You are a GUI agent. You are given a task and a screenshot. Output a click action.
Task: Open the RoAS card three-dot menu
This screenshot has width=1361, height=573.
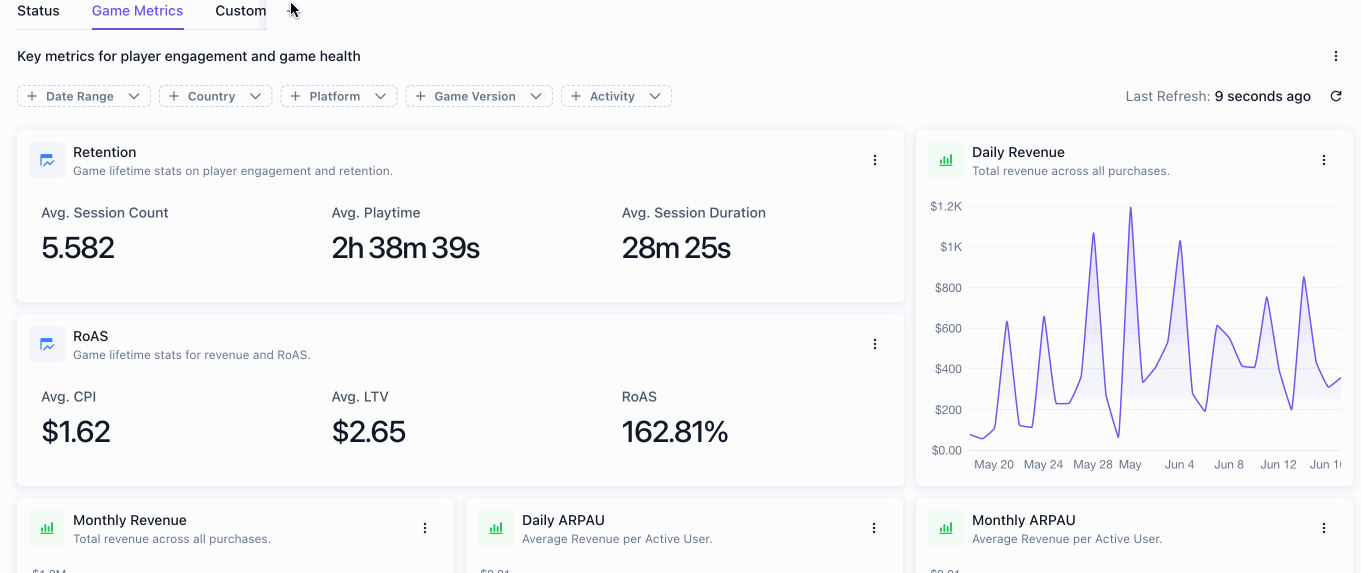click(875, 344)
